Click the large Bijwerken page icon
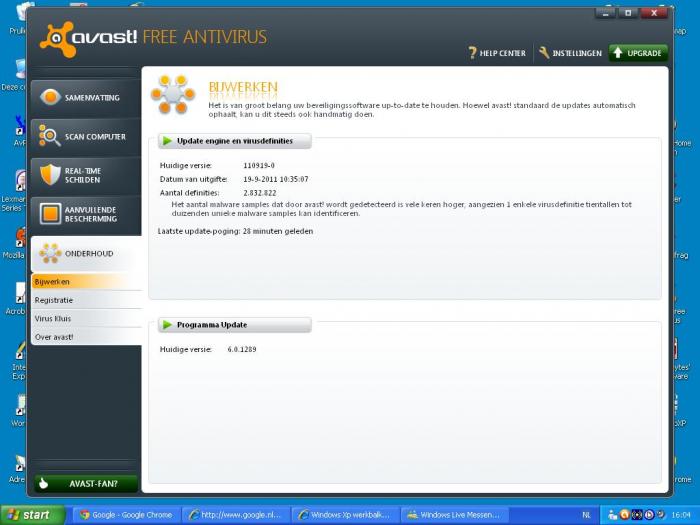 pos(173,95)
